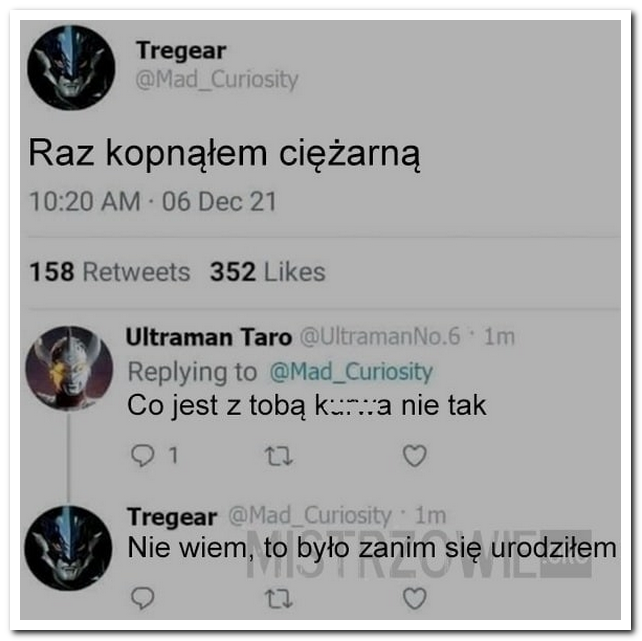Like Ultraman Taro's reply with the heart
The image size is (642, 641).
pyautogui.click(x=415, y=456)
